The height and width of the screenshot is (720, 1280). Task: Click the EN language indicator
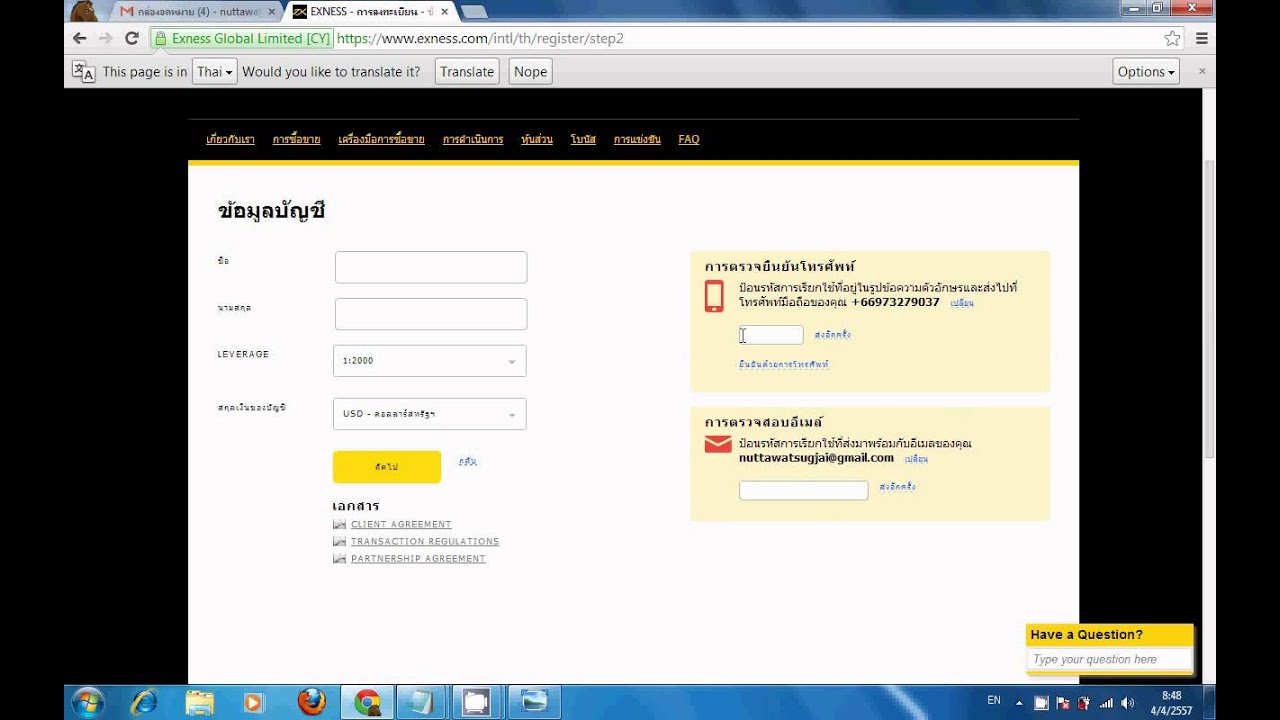[994, 700]
